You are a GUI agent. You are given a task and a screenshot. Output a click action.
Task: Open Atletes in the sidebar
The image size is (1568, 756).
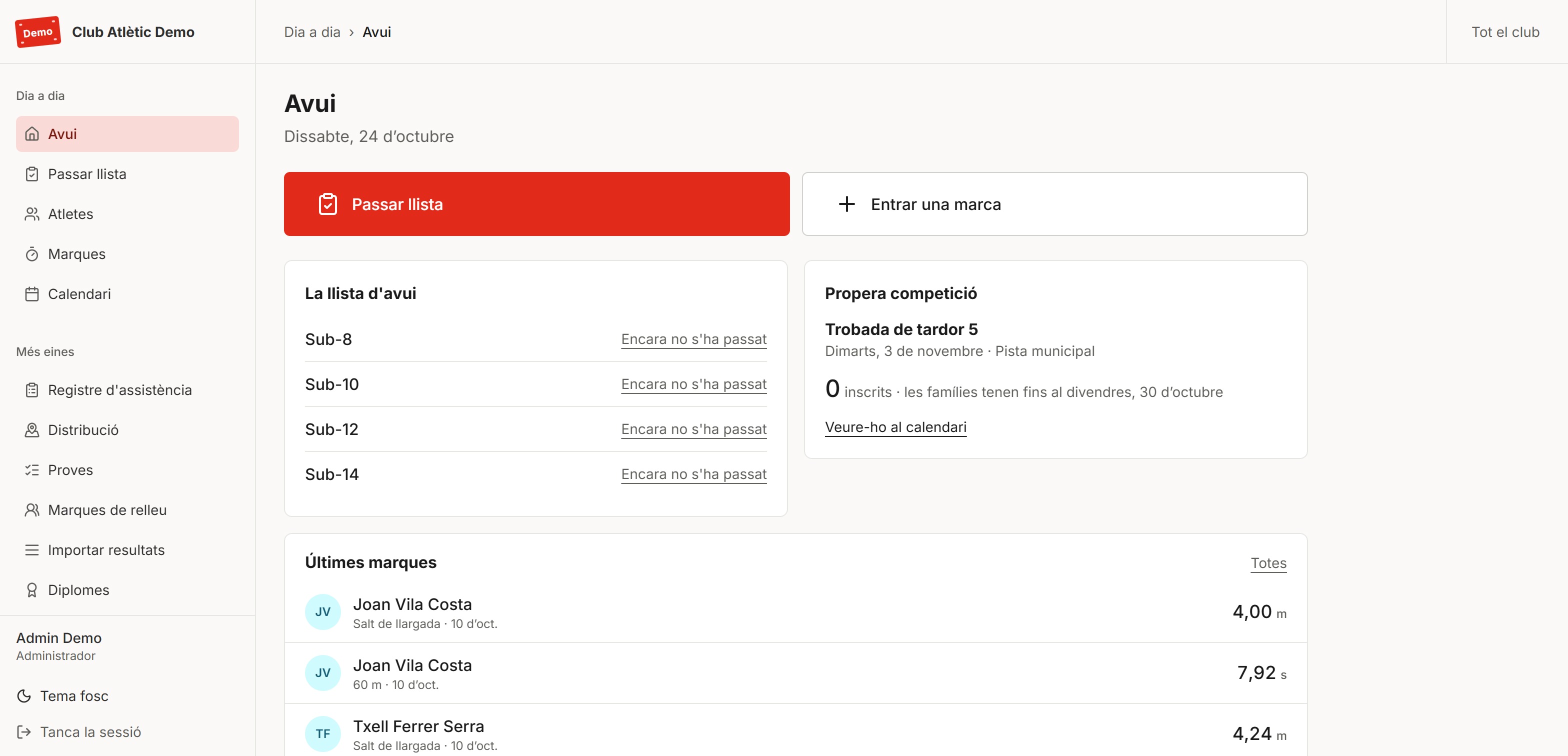[x=127, y=214]
